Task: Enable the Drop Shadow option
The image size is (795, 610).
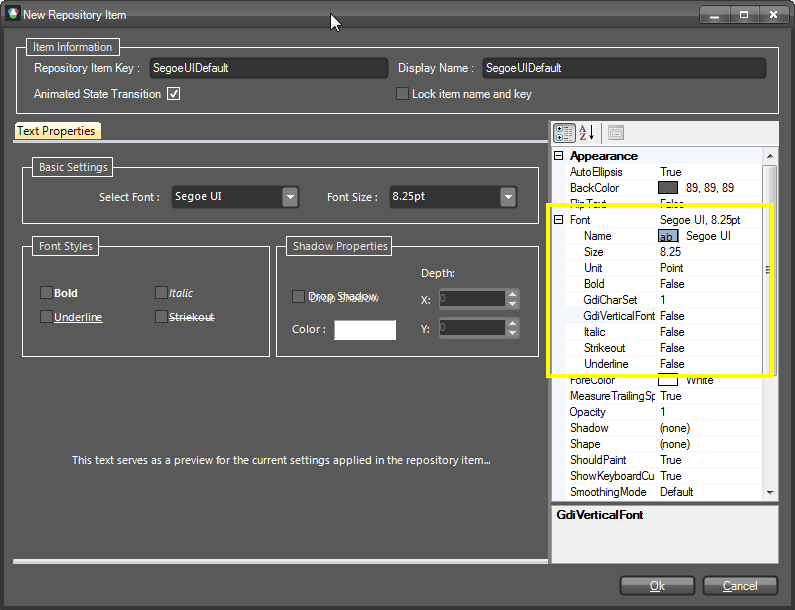Action: tap(298, 297)
